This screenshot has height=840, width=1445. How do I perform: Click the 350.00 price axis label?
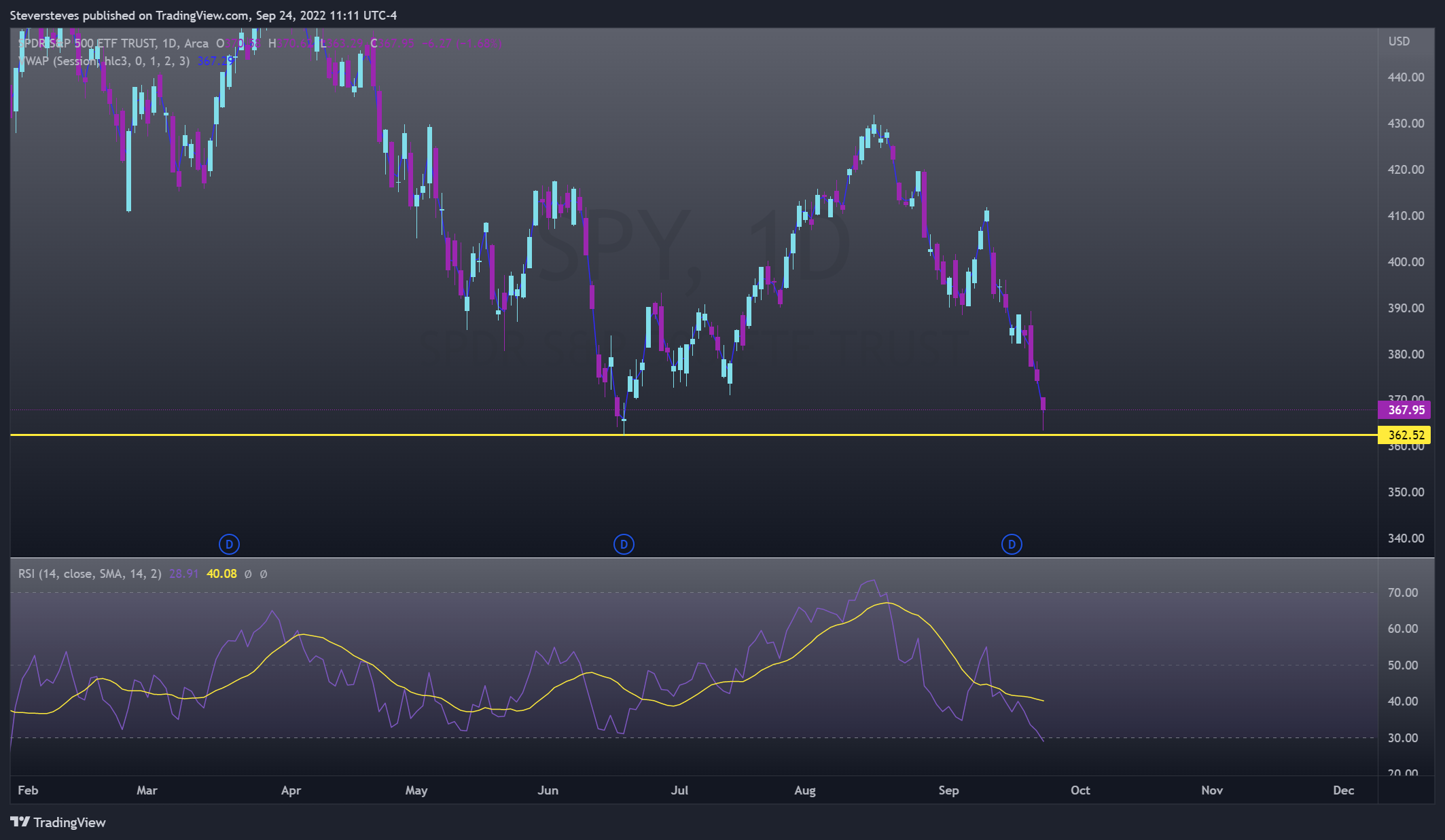tap(1406, 492)
